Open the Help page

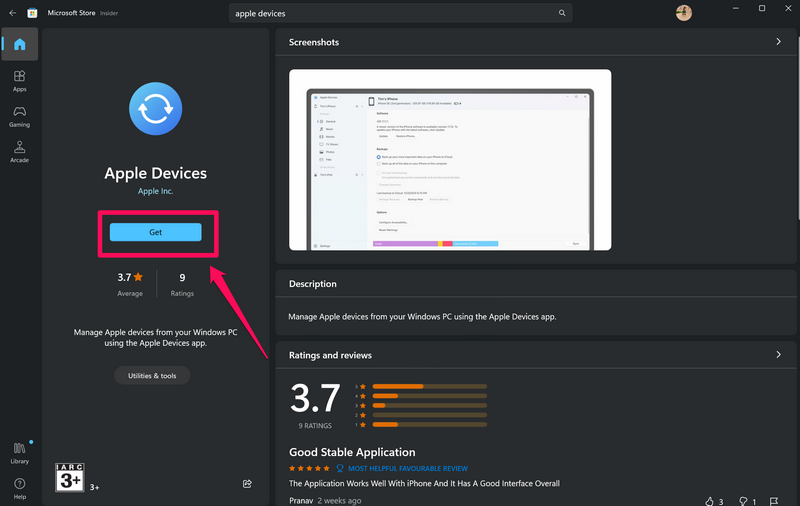click(x=20, y=488)
